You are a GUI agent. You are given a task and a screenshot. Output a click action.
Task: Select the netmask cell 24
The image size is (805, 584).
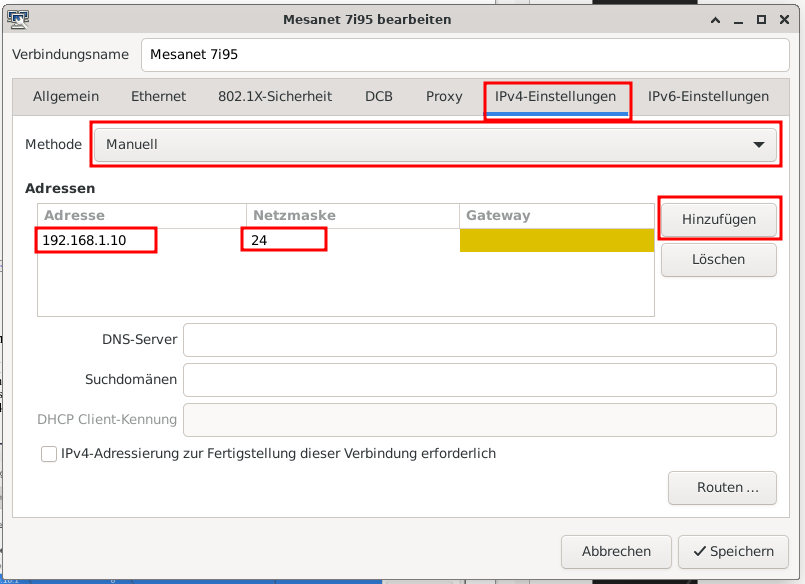[353, 240]
